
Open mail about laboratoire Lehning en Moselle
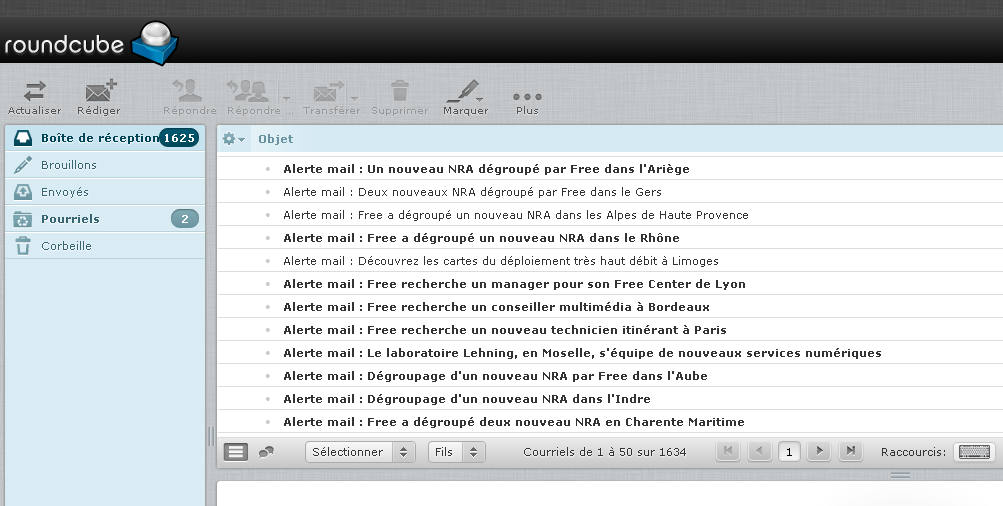click(610, 353)
